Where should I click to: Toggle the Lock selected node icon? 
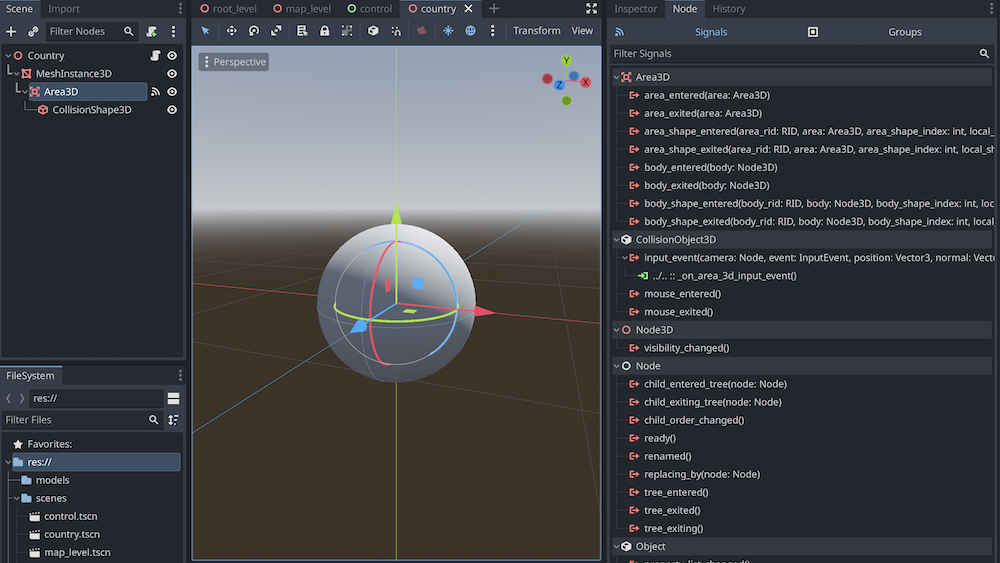coord(325,31)
